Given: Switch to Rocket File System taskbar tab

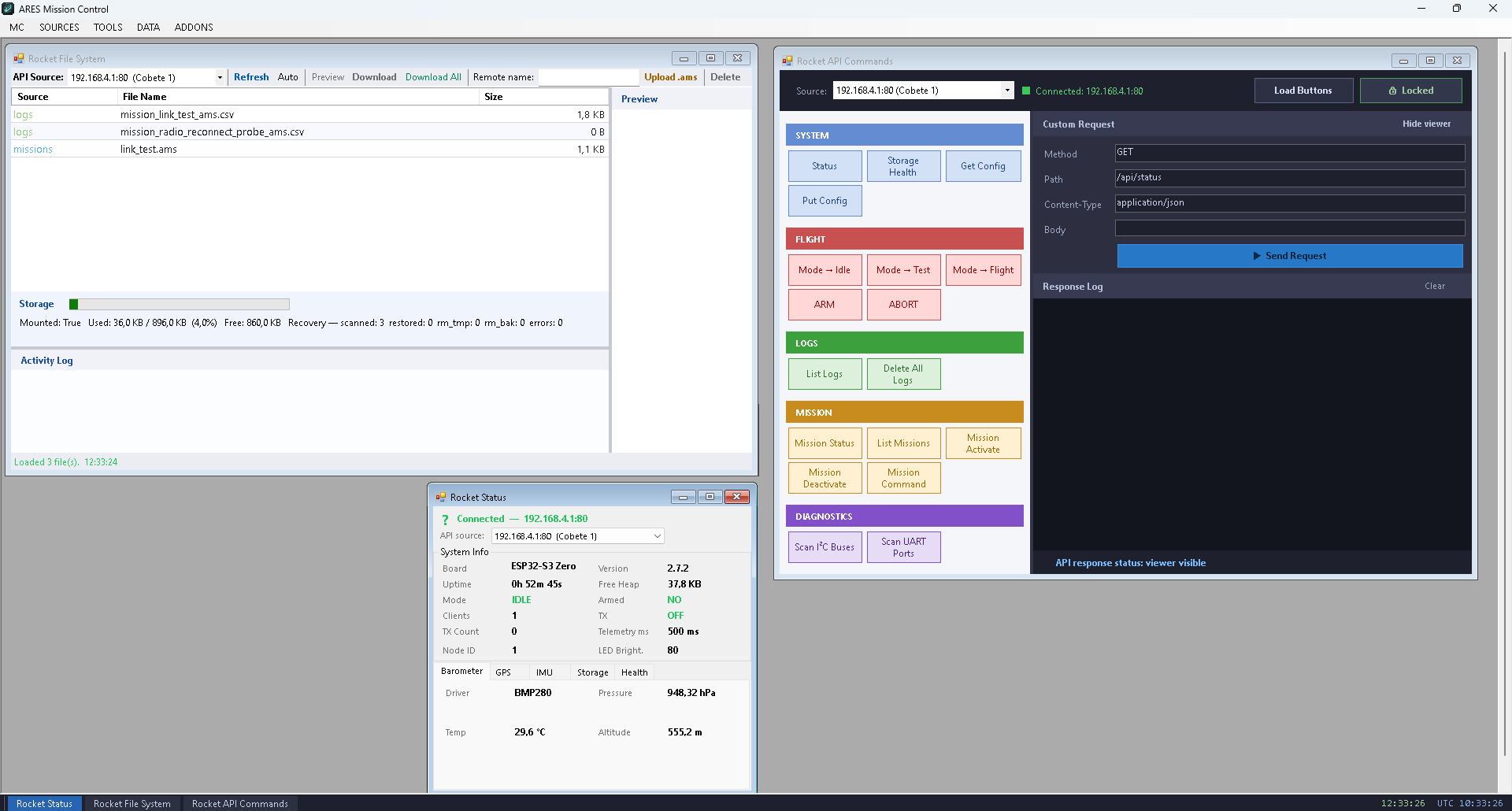Looking at the screenshot, I should point(132,803).
